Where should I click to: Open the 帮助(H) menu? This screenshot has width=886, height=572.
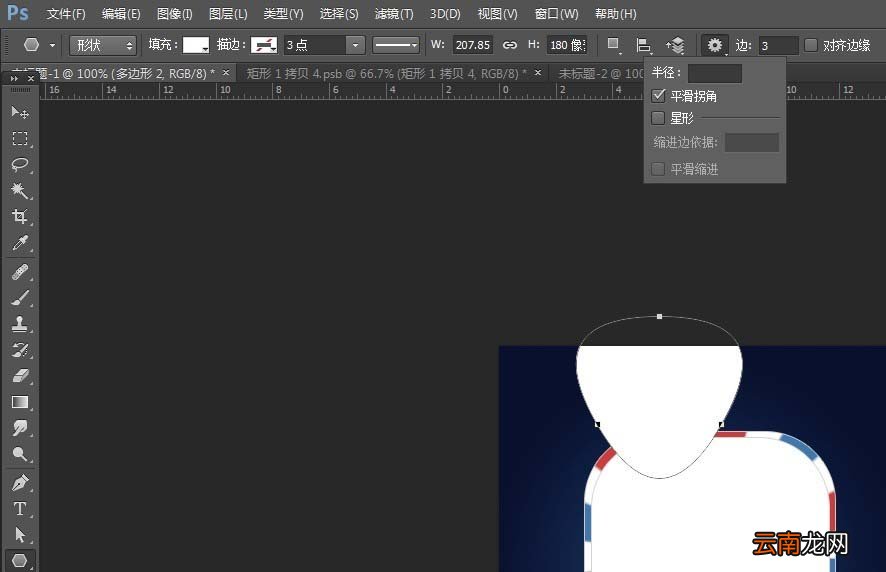tap(615, 14)
